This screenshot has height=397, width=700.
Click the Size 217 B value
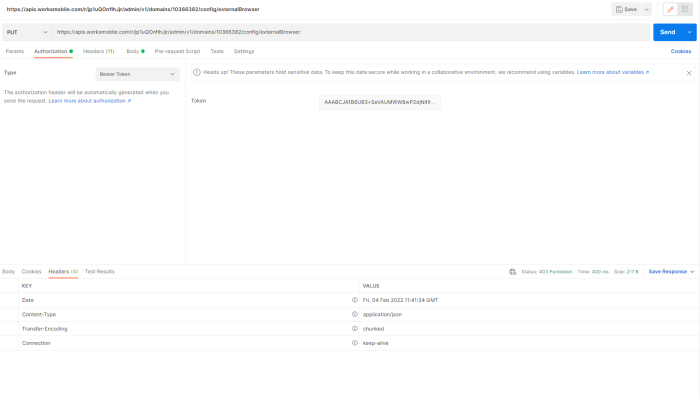[633, 272]
